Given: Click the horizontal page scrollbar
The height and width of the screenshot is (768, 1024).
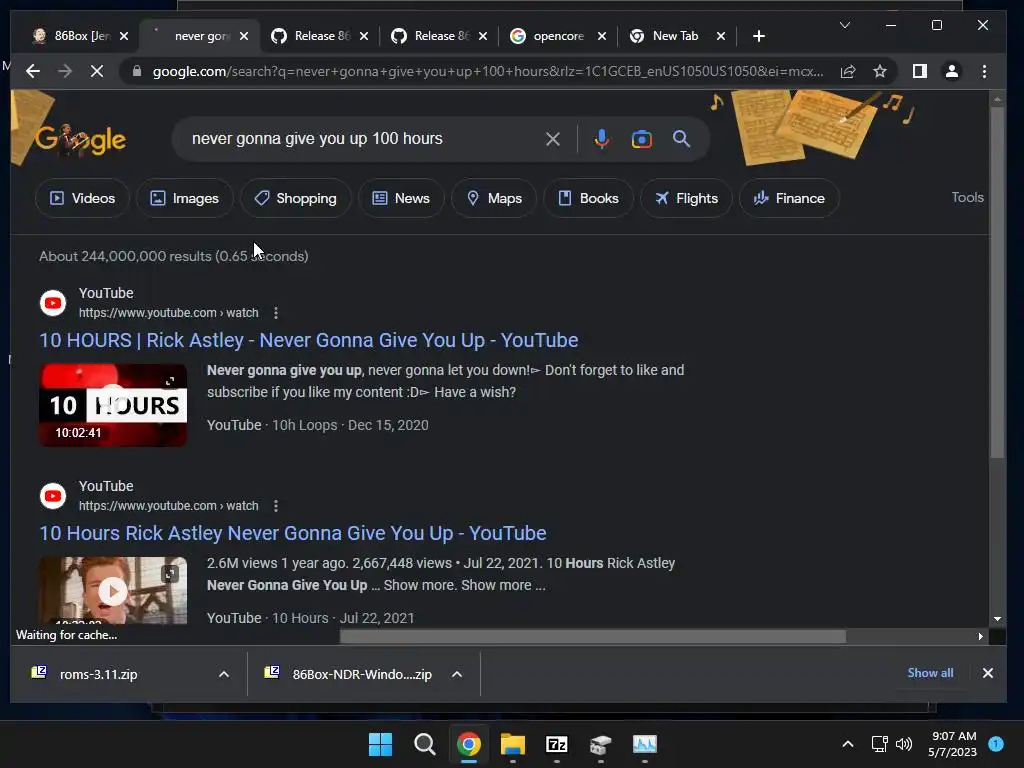Looking at the screenshot, I should point(592,636).
